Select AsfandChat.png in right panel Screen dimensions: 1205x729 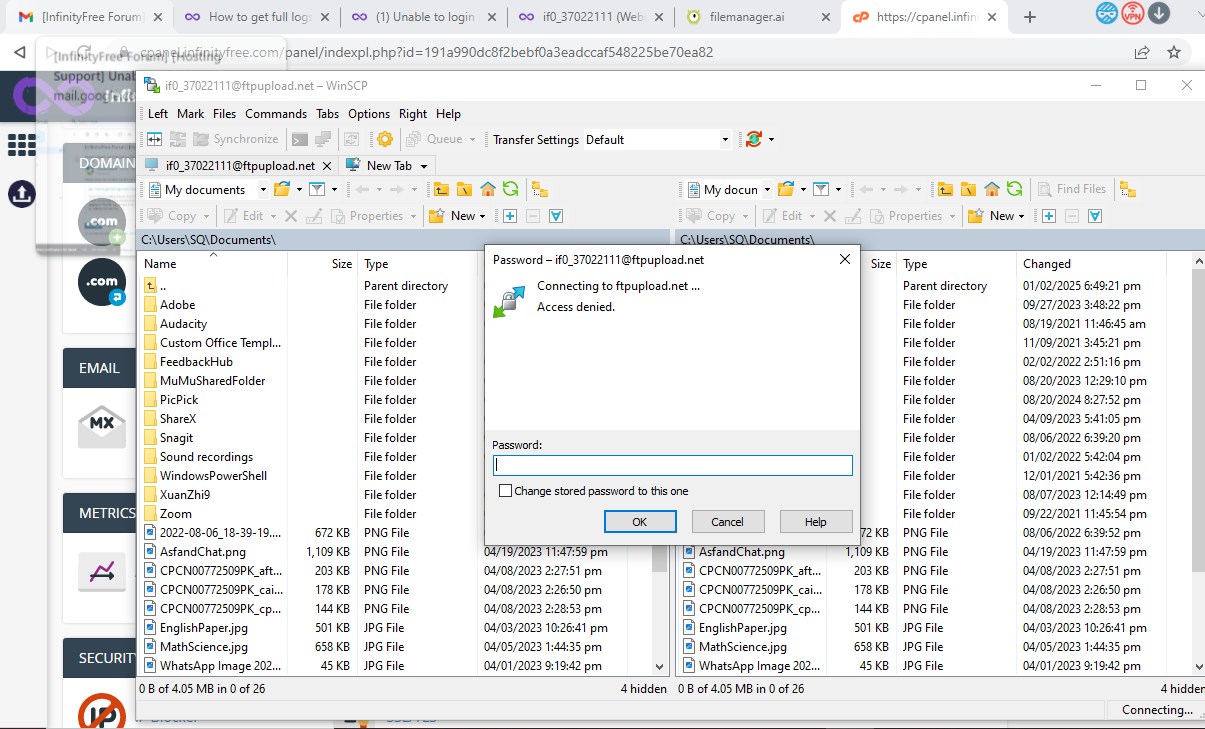(x=742, y=551)
